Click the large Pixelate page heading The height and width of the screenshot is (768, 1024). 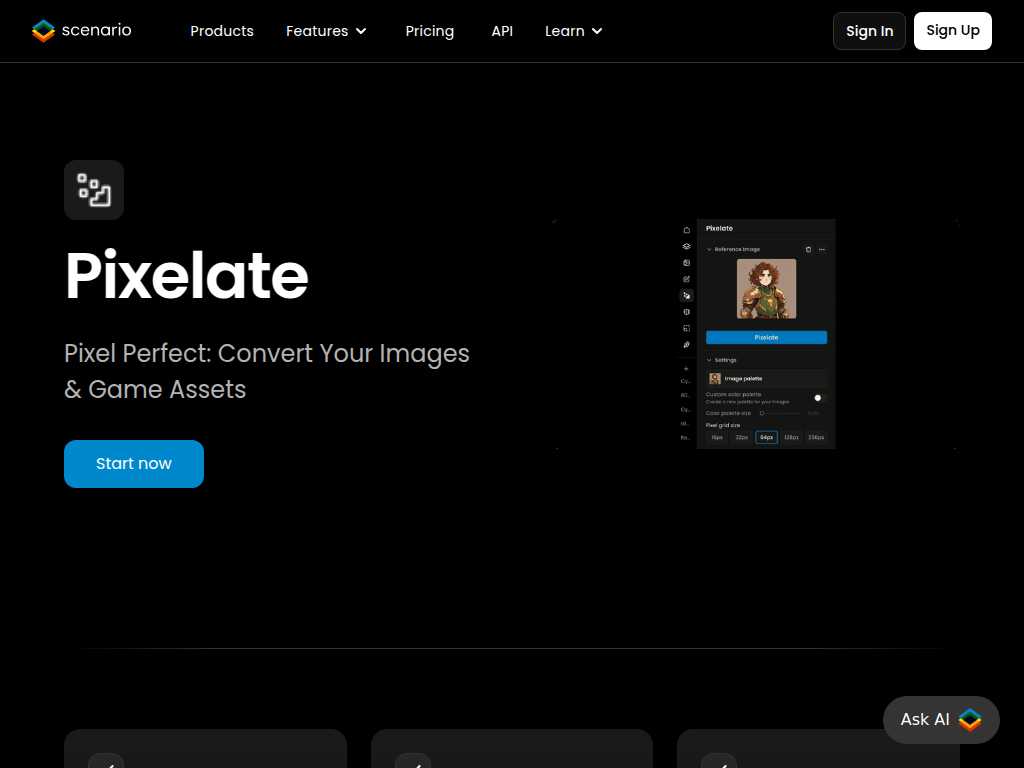click(x=187, y=276)
